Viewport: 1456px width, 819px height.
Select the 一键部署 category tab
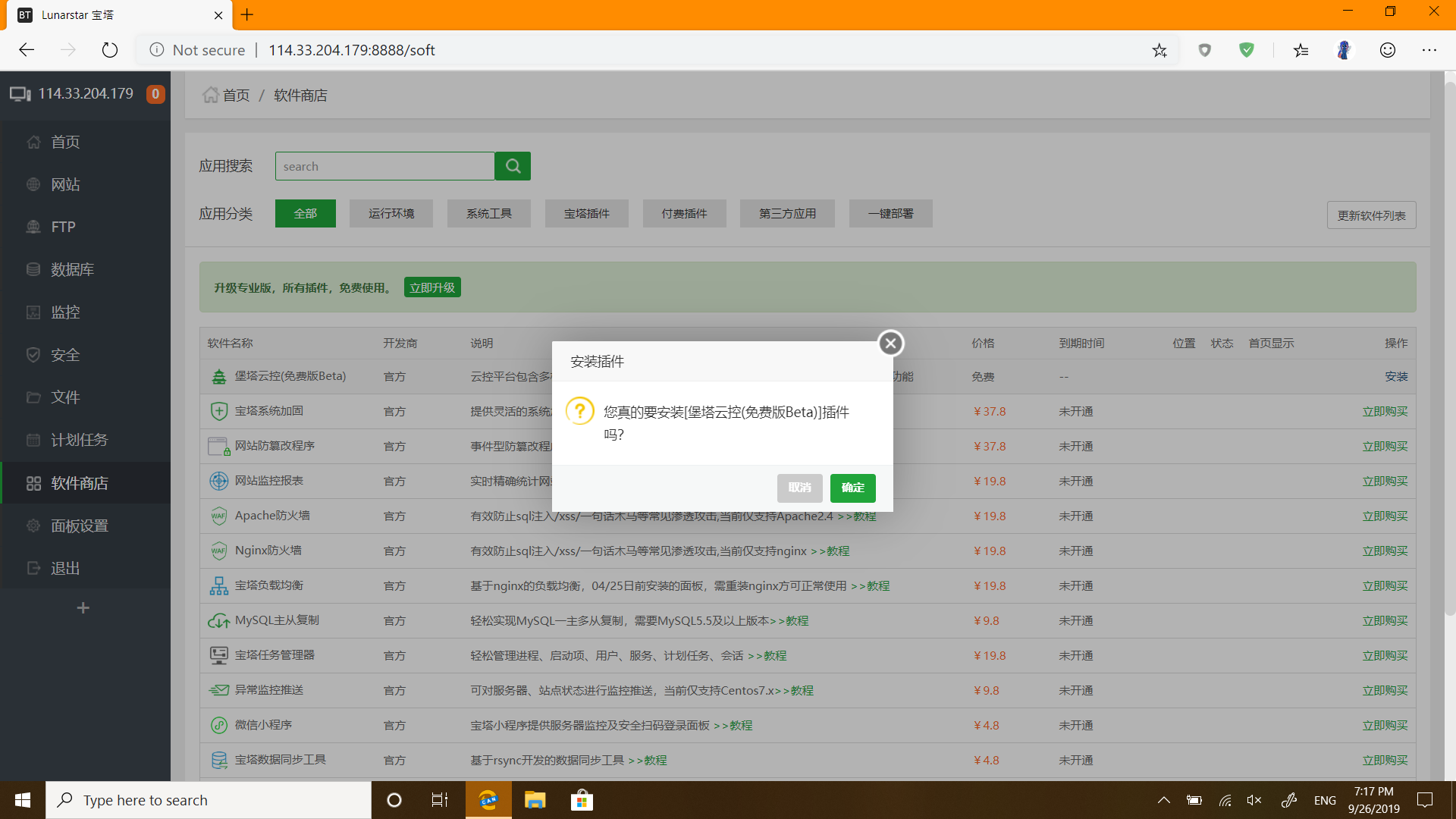(891, 214)
